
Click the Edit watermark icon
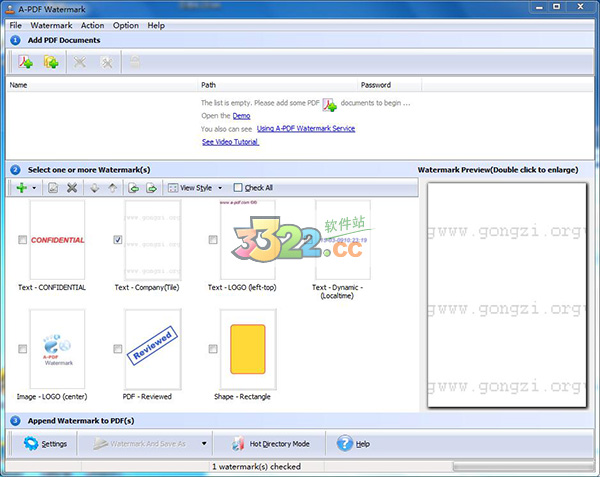click(53, 188)
